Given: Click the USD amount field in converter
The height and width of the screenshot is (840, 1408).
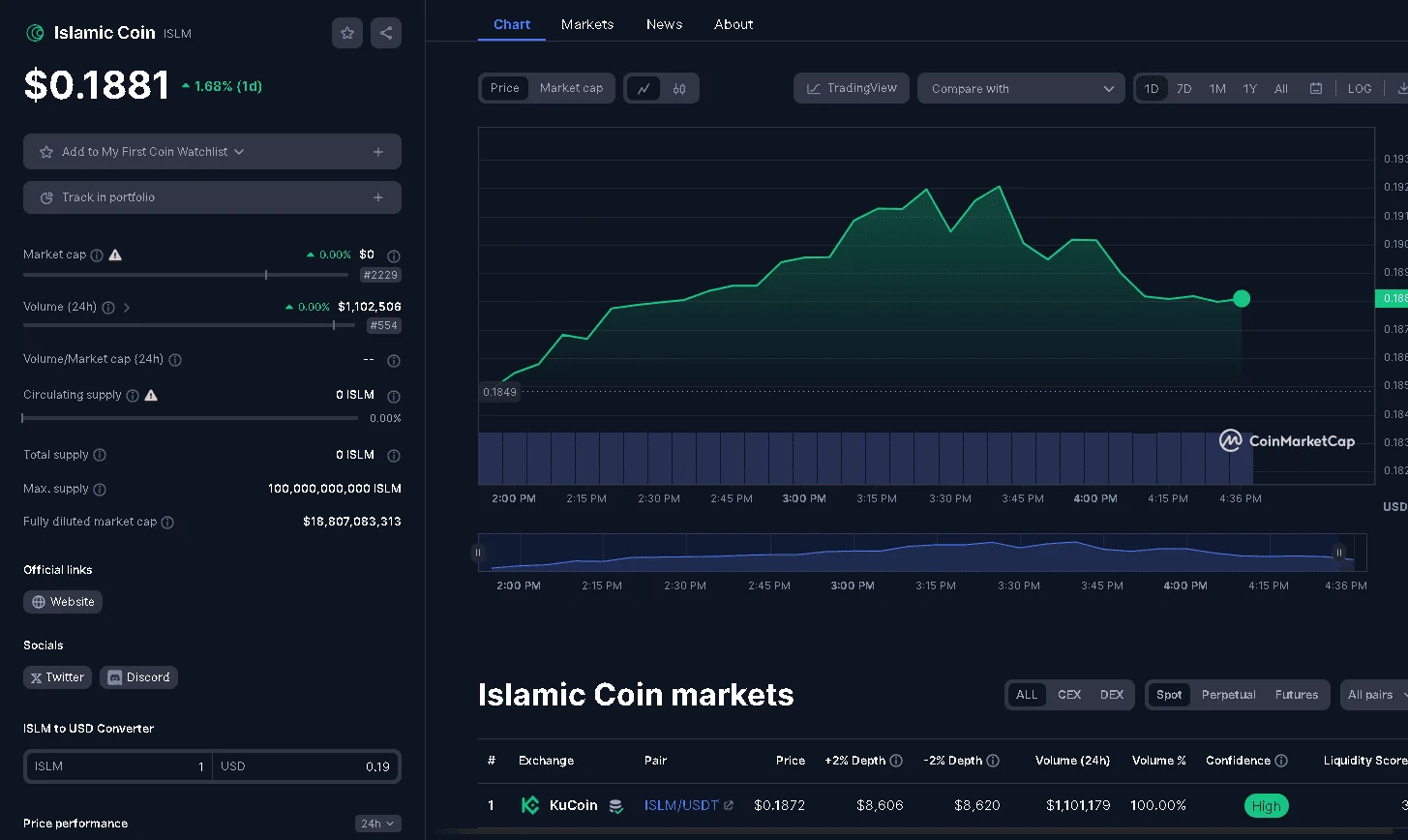Looking at the screenshot, I should pos(306,766).
